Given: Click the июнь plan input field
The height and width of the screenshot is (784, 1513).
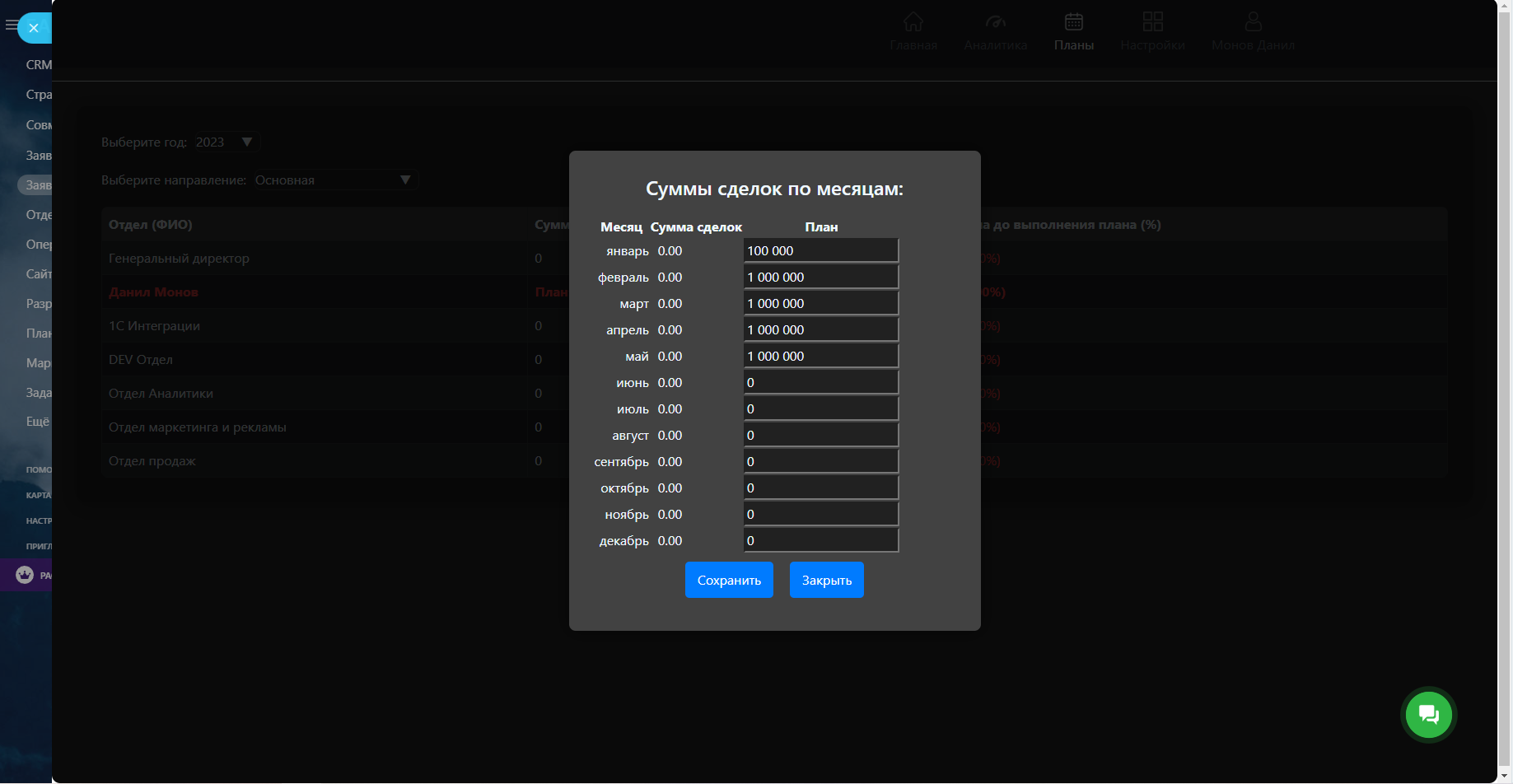Looking at the screenshot, I should 821,382.
